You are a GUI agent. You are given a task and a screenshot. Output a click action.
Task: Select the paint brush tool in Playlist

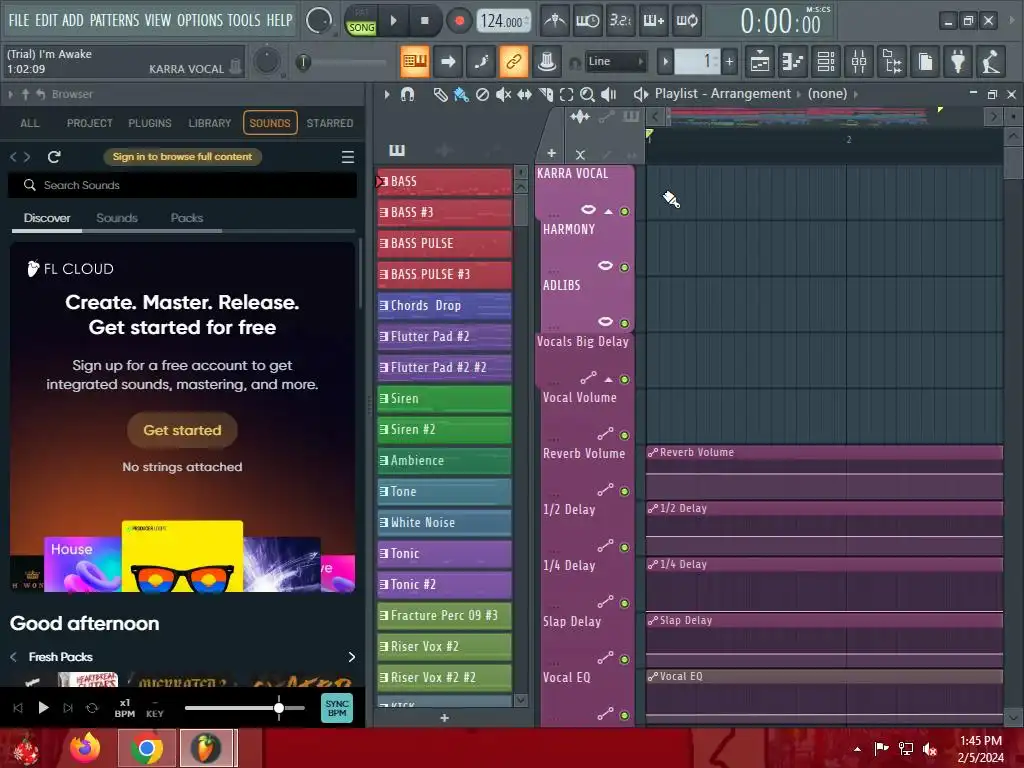click(x=461, y=95)
